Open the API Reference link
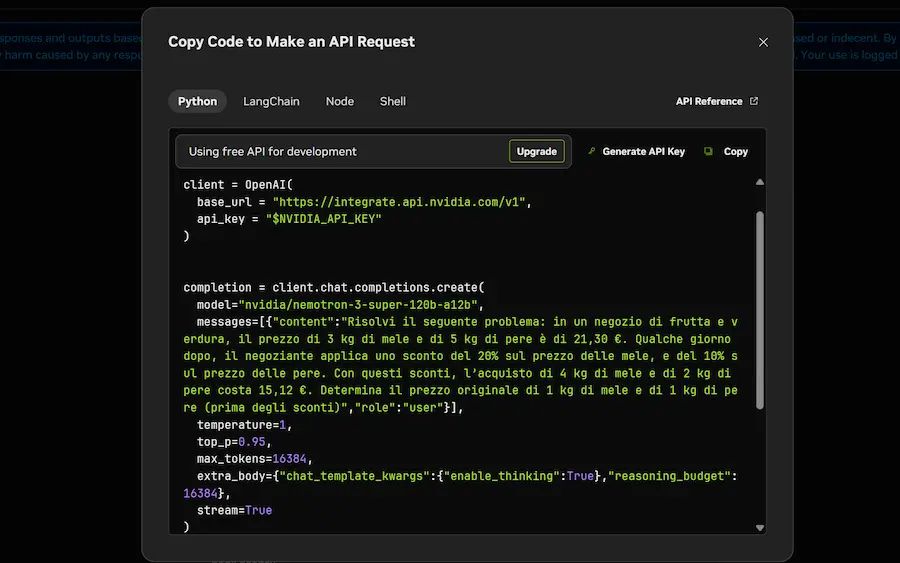Image resolution: width=900 pixels, height=563 pixels. (x=709, y=101)
